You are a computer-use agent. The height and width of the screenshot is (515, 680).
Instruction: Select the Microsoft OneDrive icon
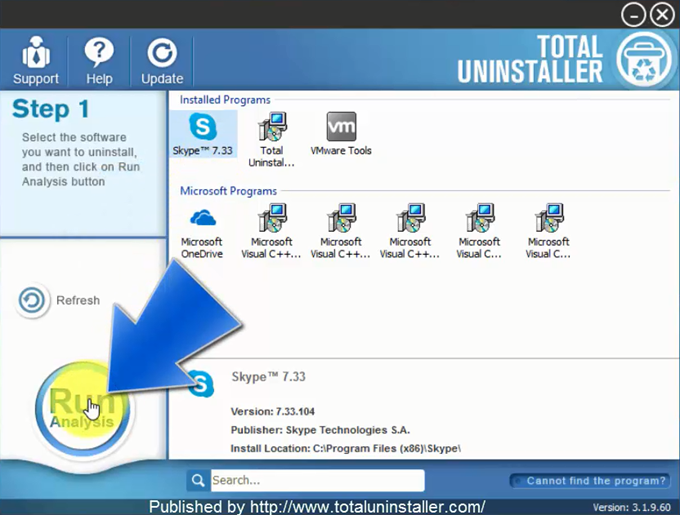[x=202, y=232]
